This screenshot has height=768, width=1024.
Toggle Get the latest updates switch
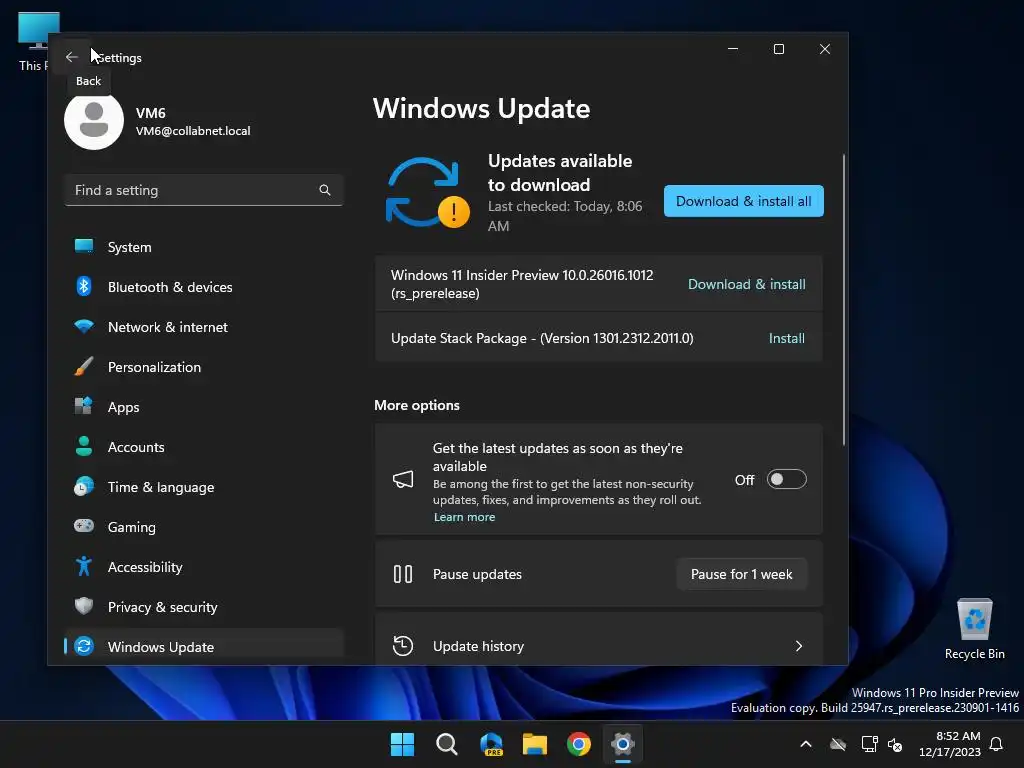(786, 479)
